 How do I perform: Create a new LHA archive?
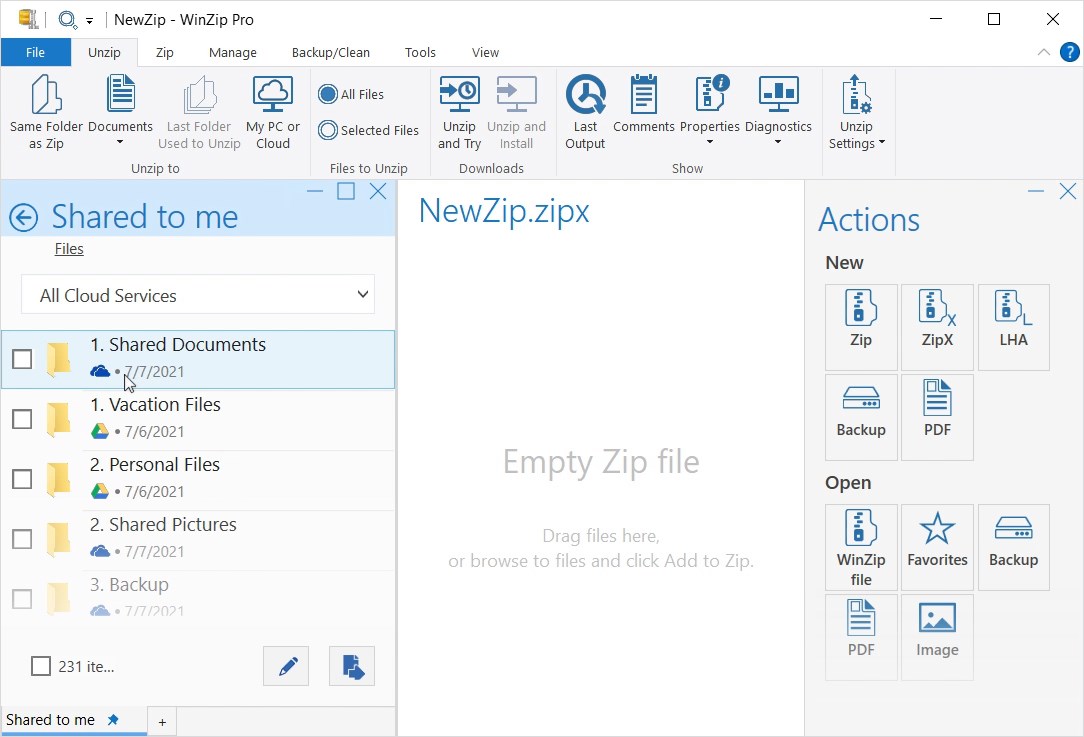click(1013, 326)
